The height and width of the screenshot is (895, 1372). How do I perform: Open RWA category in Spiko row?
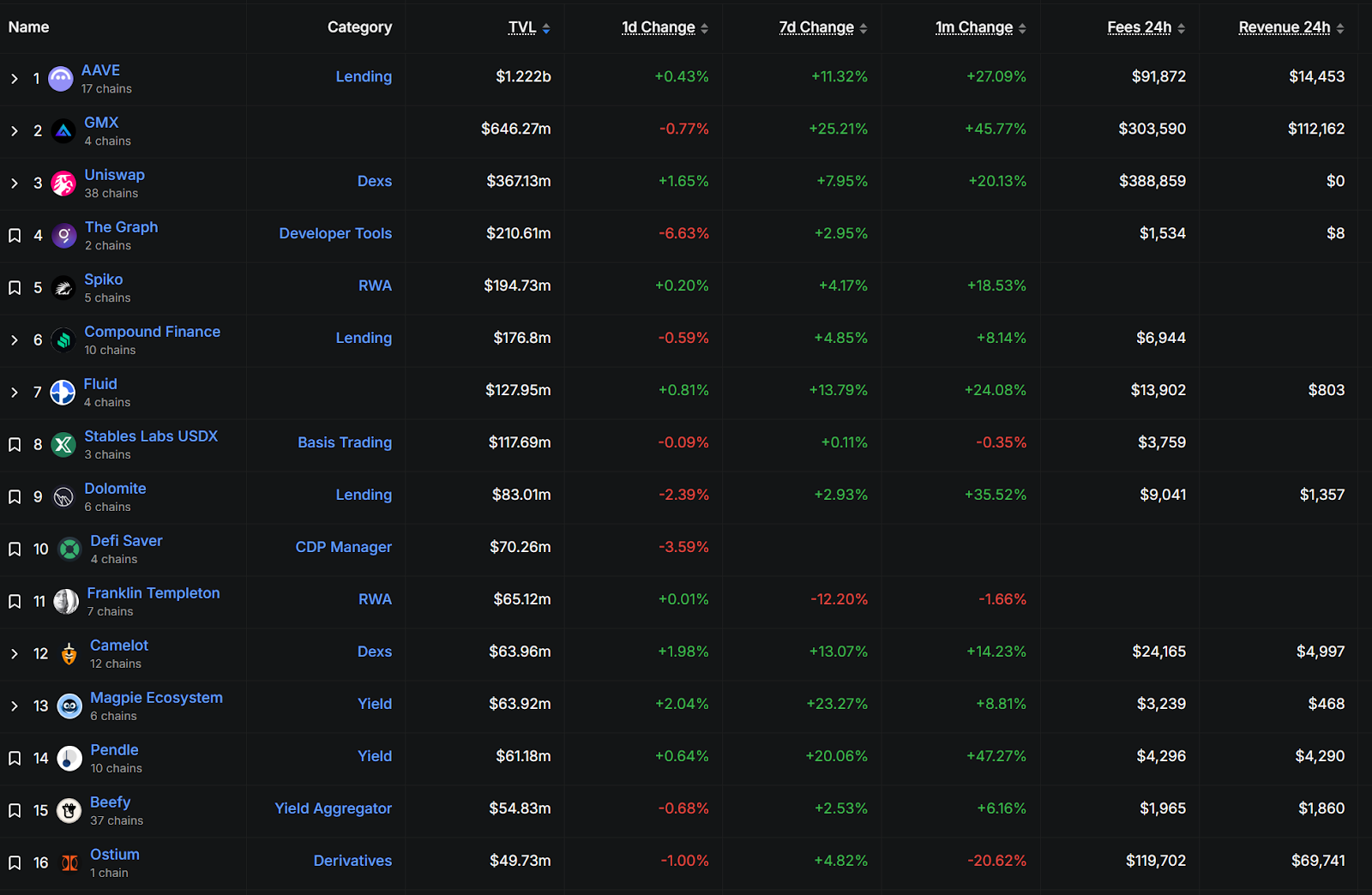tap(375, 285)
